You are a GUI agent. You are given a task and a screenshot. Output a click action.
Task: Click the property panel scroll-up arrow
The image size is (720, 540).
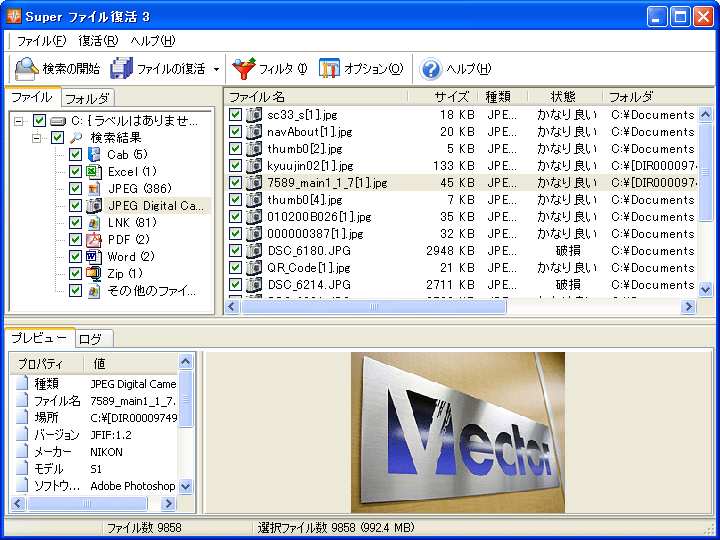click(186, 362)
